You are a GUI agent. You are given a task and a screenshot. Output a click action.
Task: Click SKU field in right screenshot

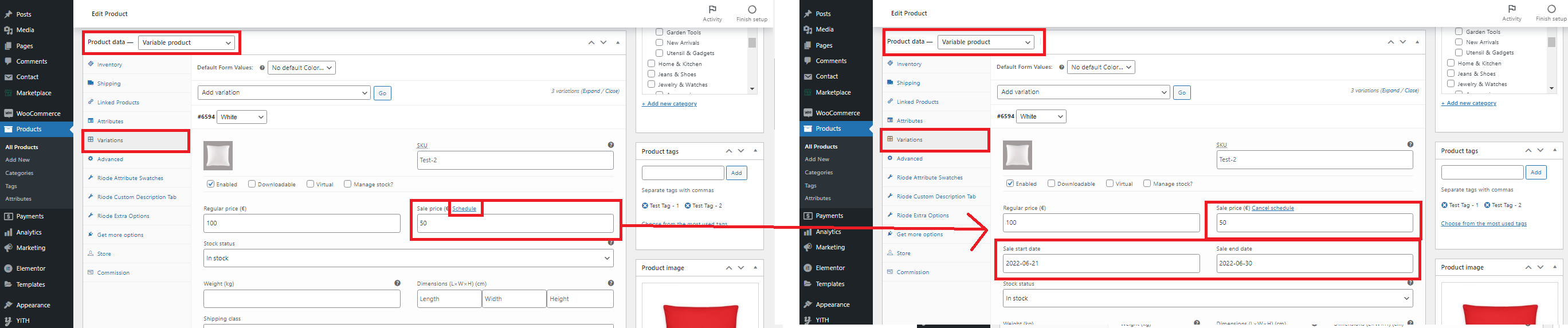click(1315, 159)
